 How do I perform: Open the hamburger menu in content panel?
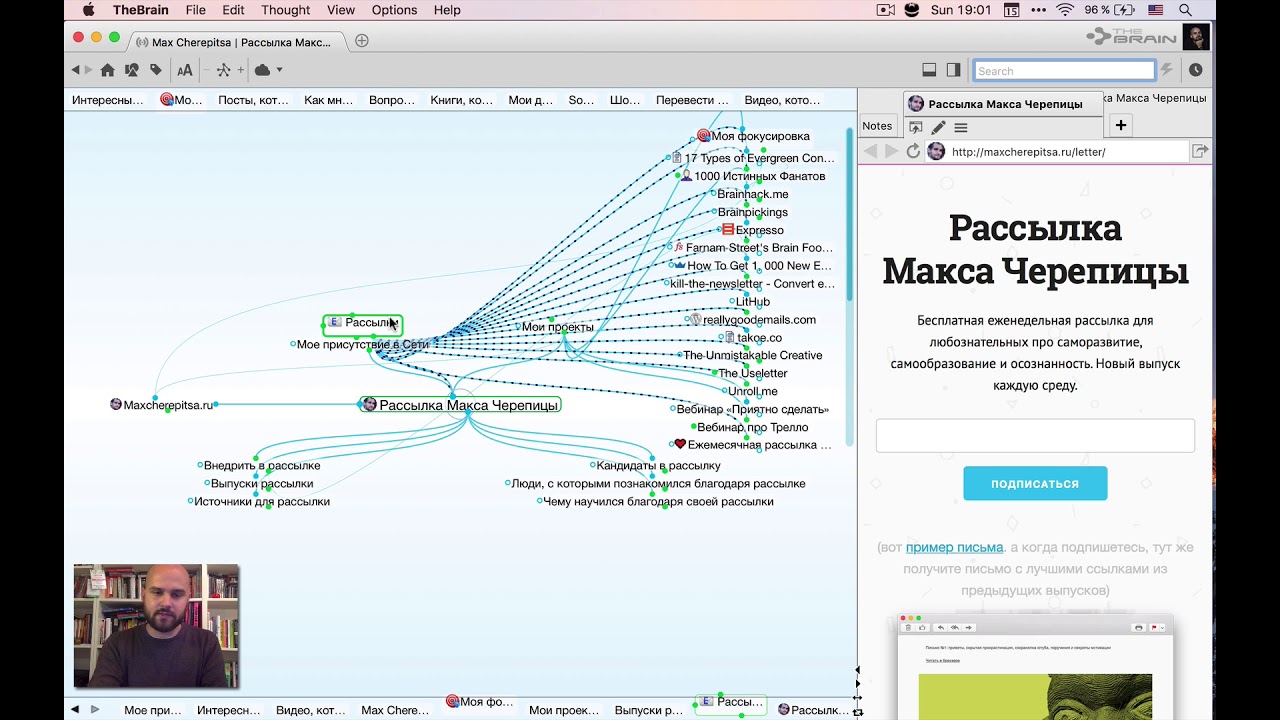click(961, 127)
